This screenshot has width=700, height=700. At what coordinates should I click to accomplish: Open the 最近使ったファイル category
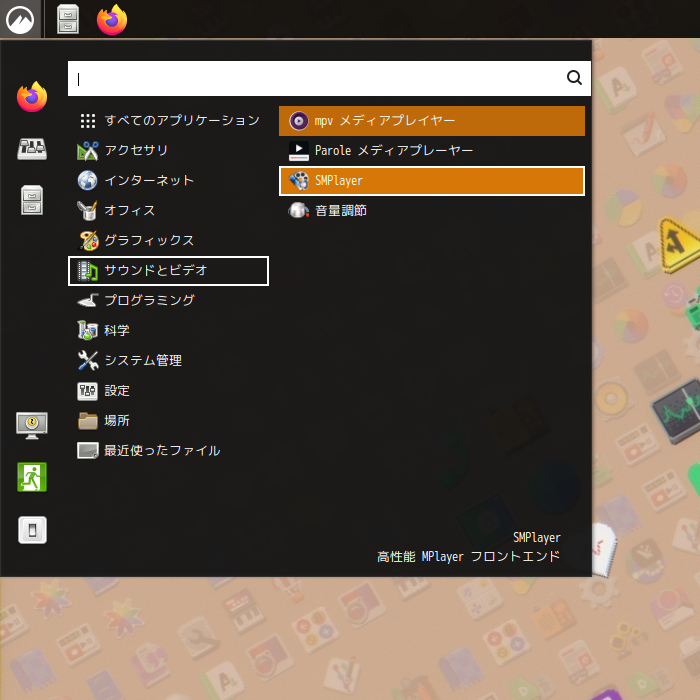click(x=168, y=450)
